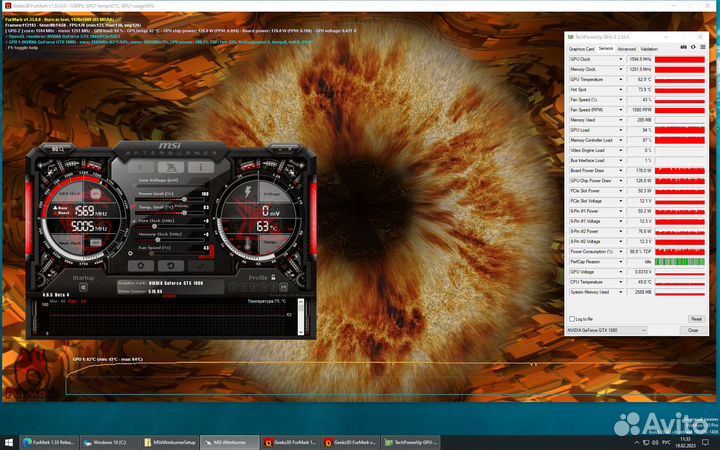Click taskbar clock showing 11:33
This screenshot has width=720, height=450.
[x=686, y=439]
